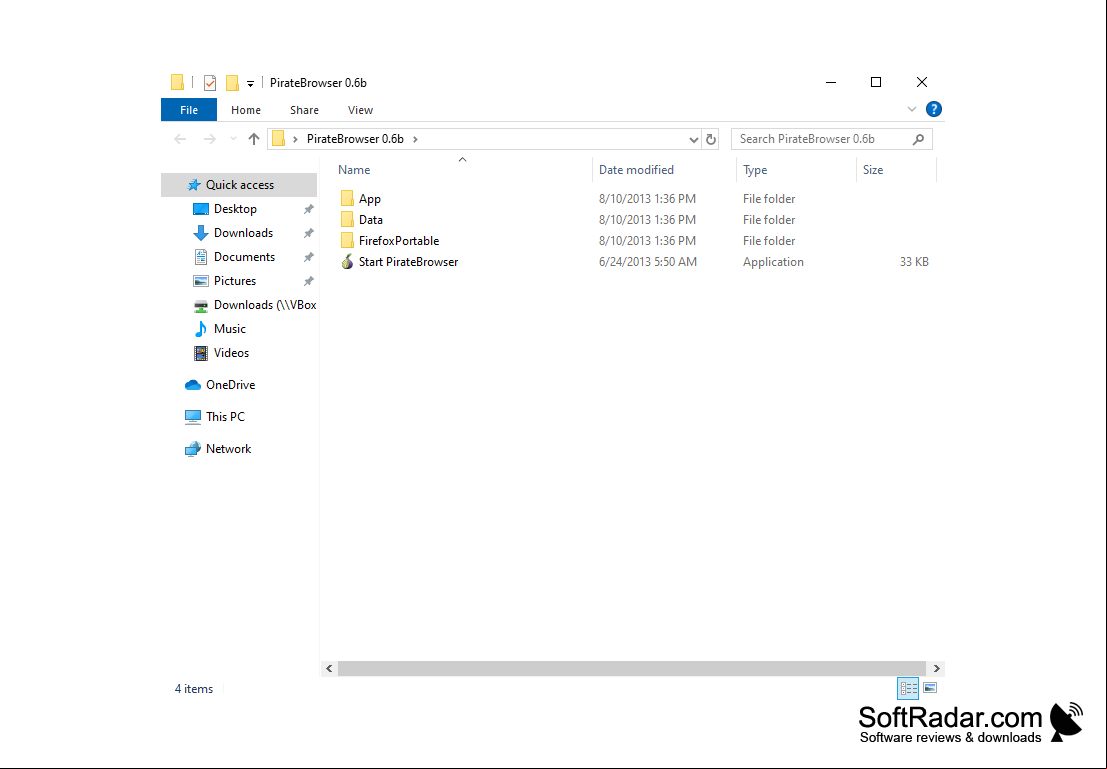Open Music in the navigation pane
1107x769 pixels.
229,329
